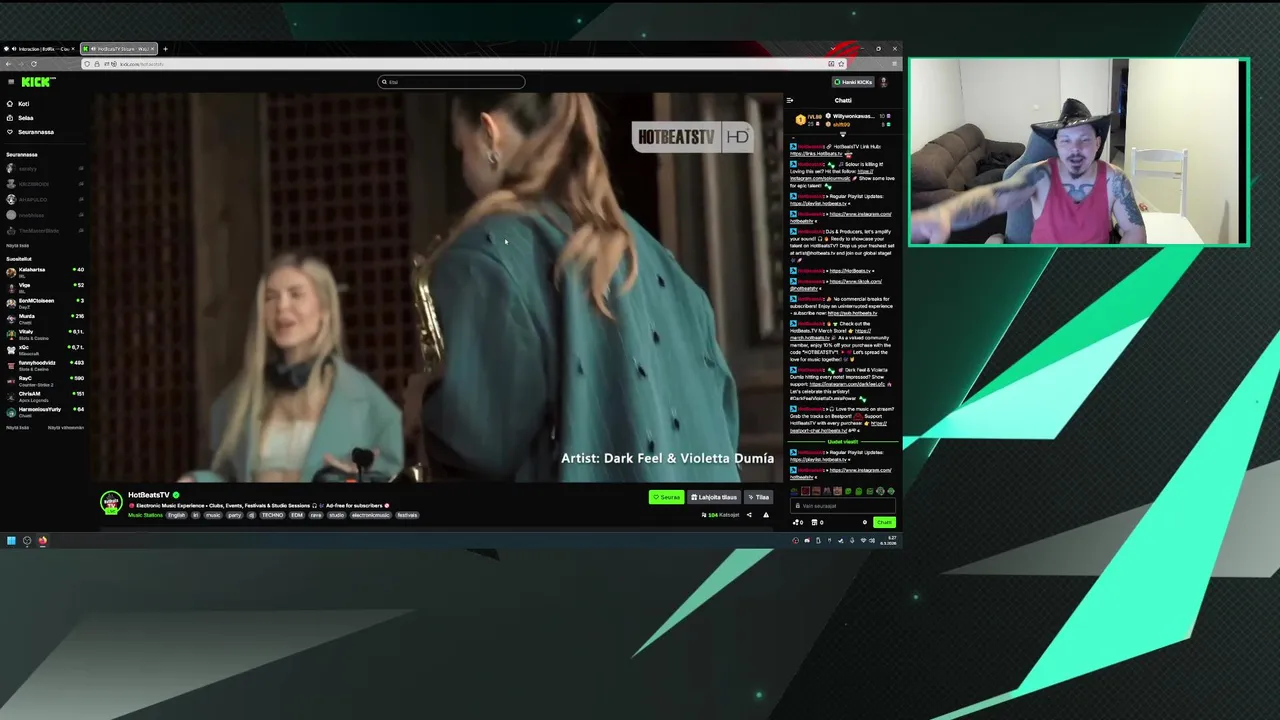This screenshot has width=1280, height=720.
Task: Click the HotBeatsTV channel name
Action: (x=149, y=495)
